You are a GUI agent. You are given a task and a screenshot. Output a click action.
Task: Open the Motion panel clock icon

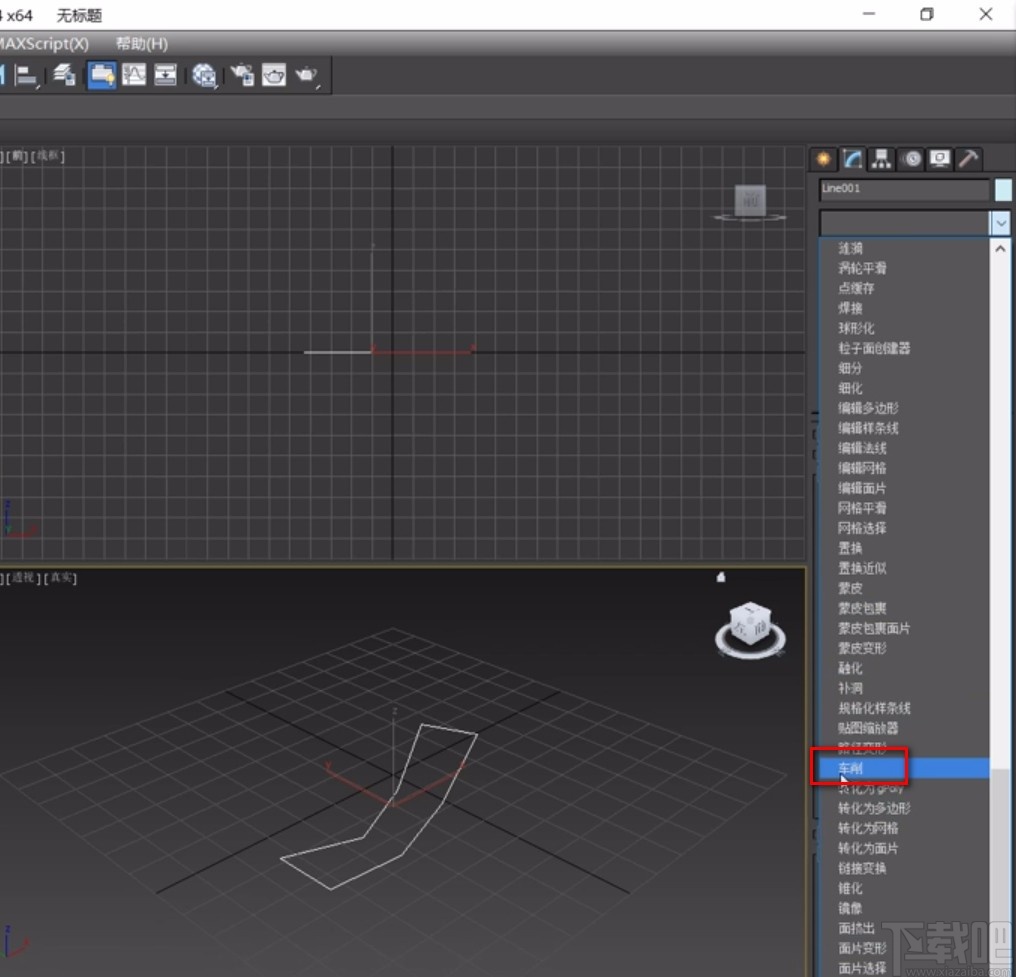(911, 159)
